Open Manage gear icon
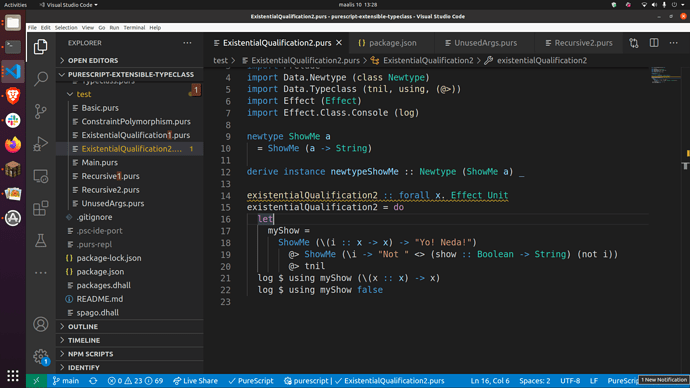 [x=40, y=356]
